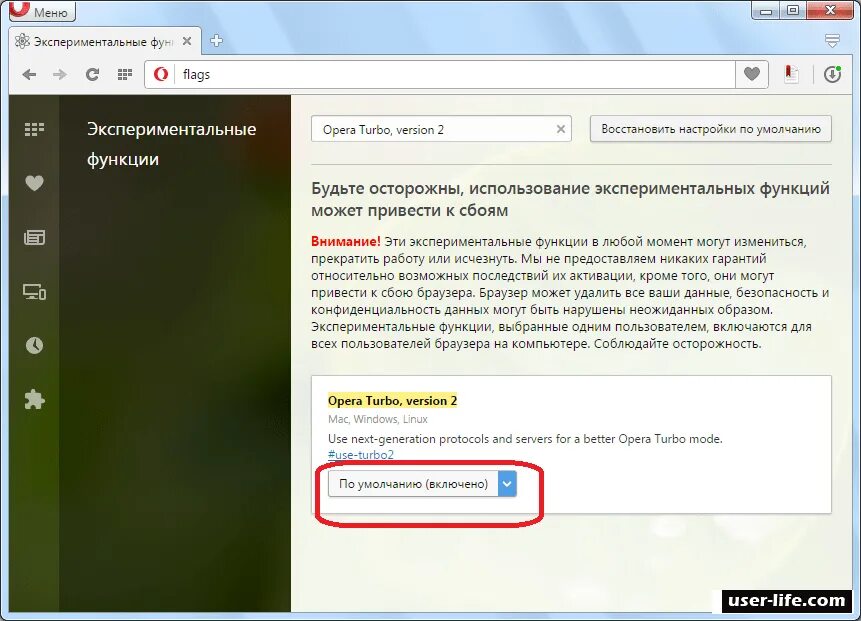Open the tab menu icon at top right

tap(832, 41)
